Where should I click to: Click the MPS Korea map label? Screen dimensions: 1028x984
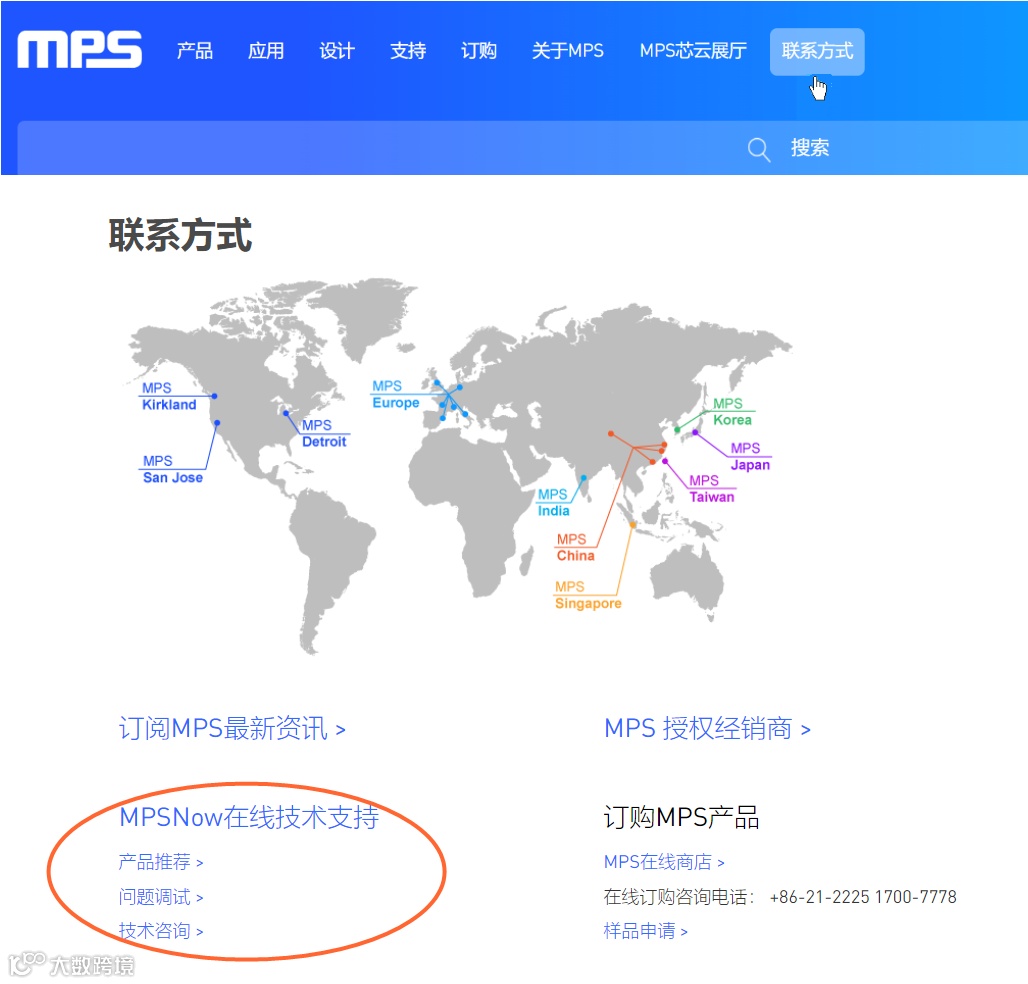tap(732, 412)
